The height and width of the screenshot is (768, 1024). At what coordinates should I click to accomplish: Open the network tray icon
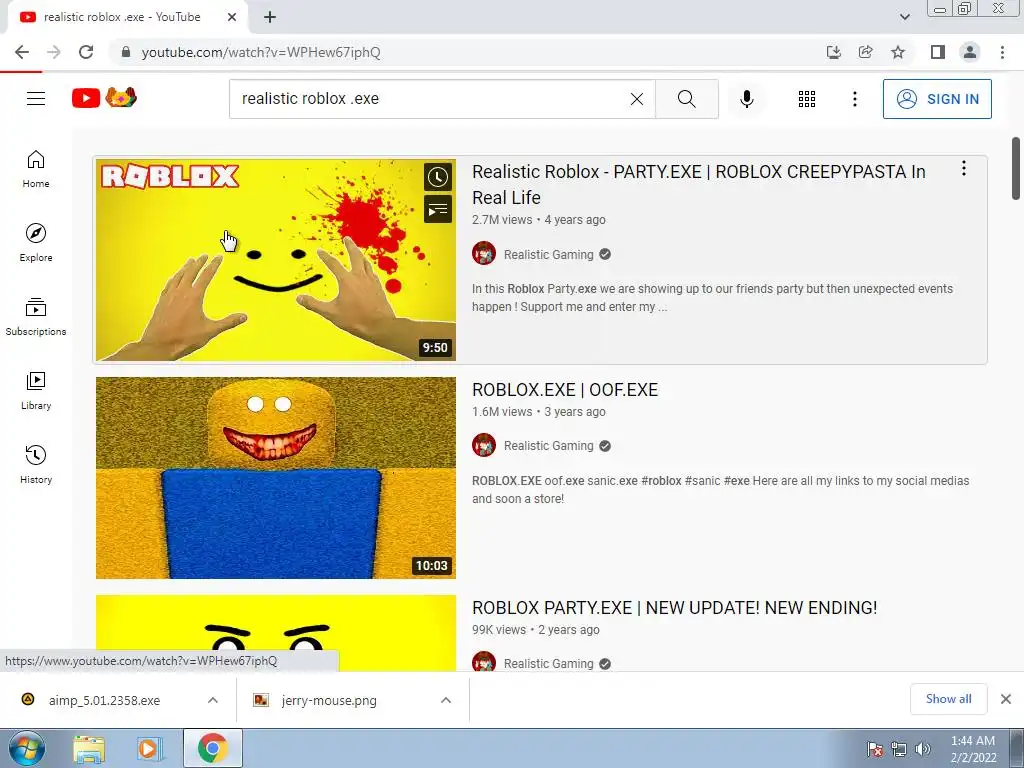click(899, 749)
